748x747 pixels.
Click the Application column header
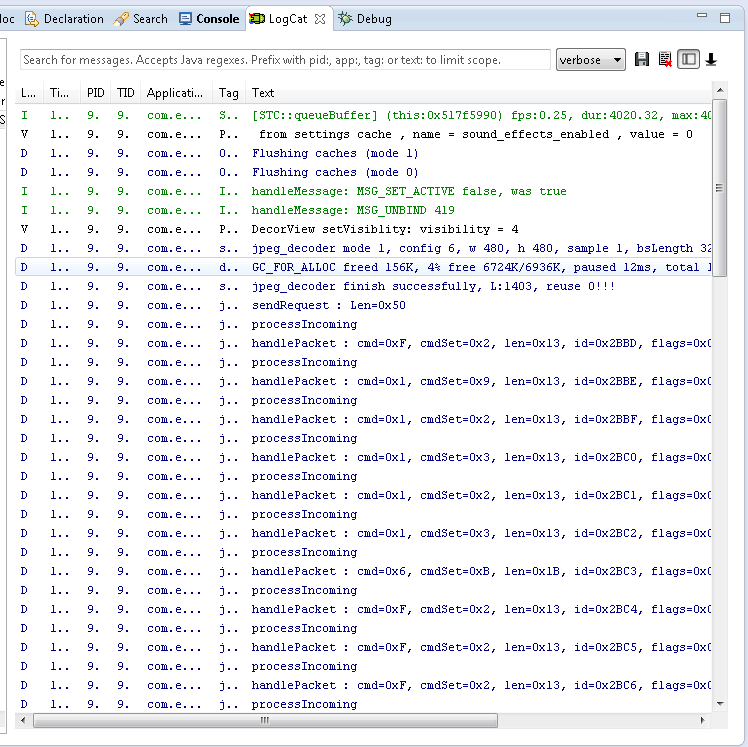(176, 93)
